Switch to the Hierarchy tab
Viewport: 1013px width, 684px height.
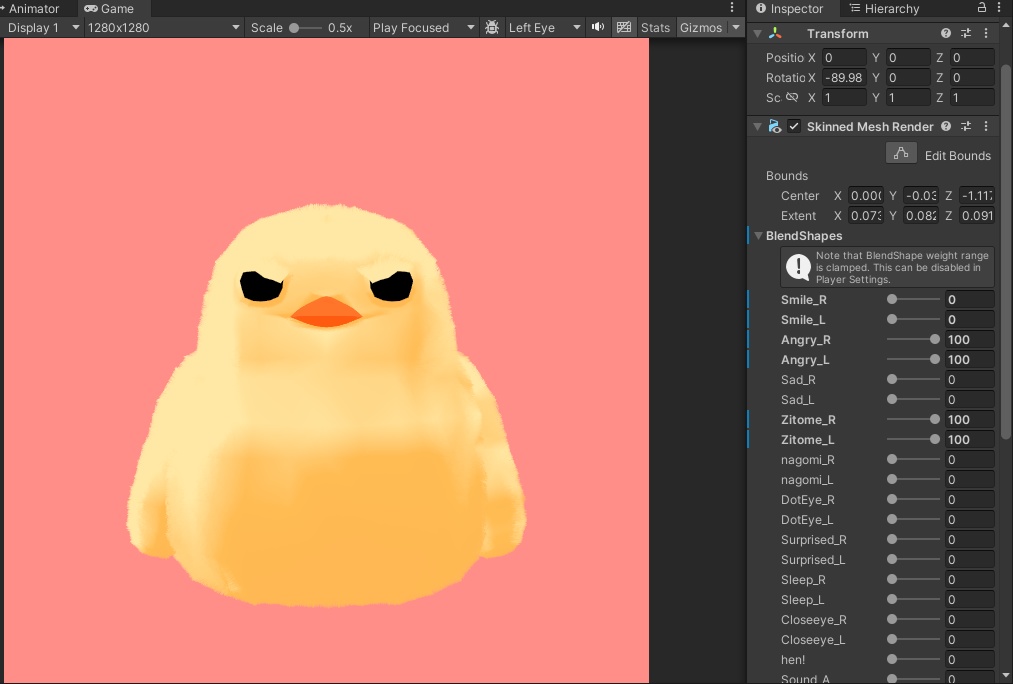point(884,9)
